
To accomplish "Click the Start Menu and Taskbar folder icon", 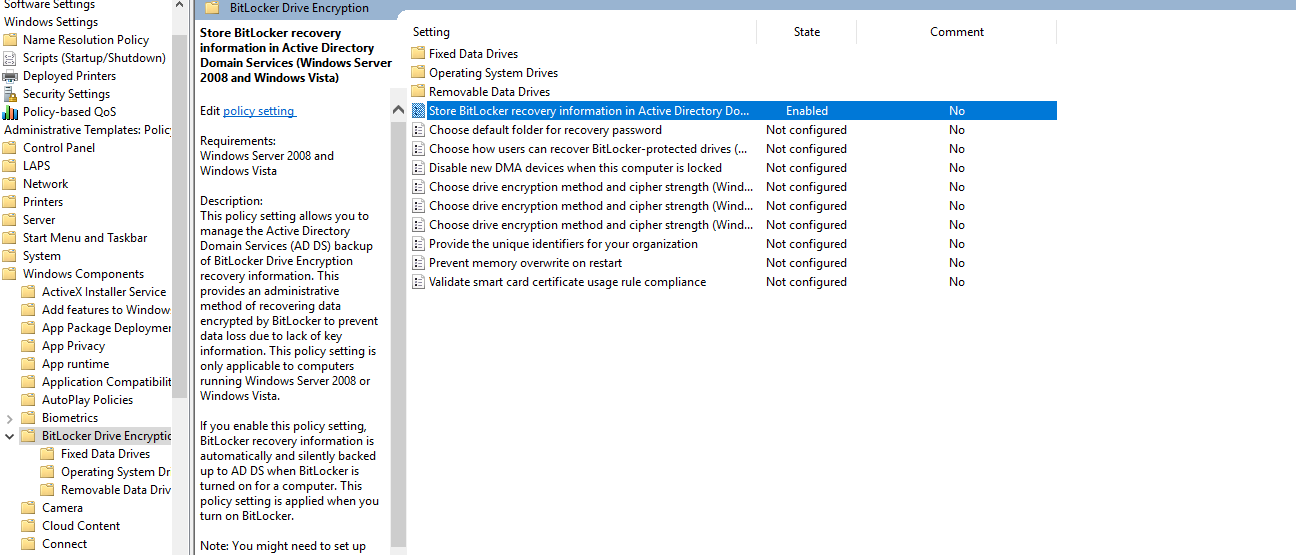I will coord(10,238).
